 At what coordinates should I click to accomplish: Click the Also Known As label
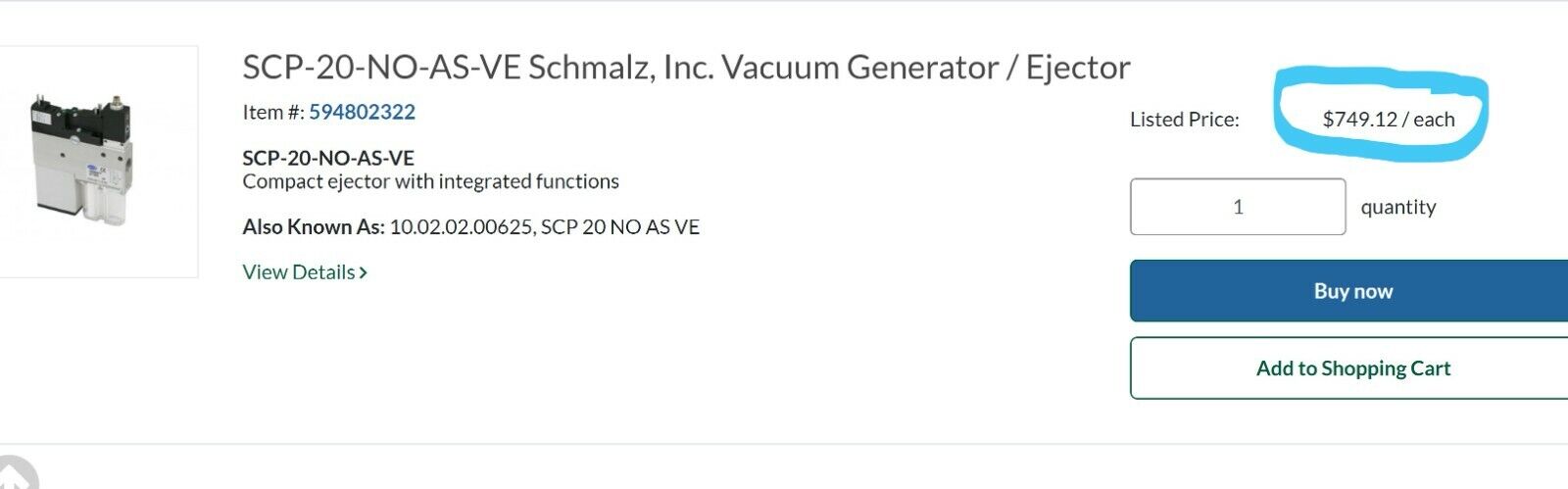pyautogui.click(x=313, y=227)
